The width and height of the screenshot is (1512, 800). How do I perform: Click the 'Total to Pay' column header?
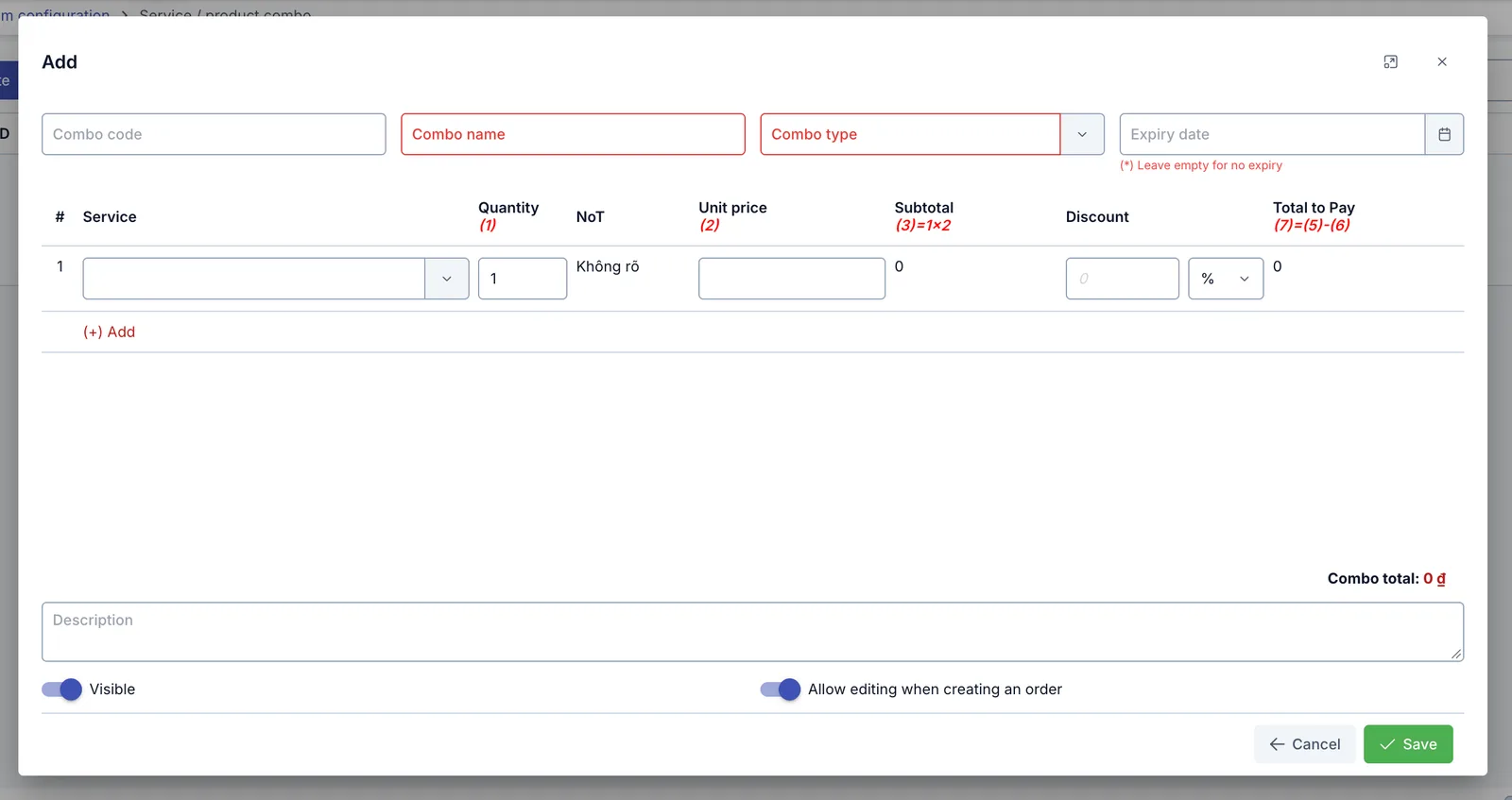[x=1314, y=208]
